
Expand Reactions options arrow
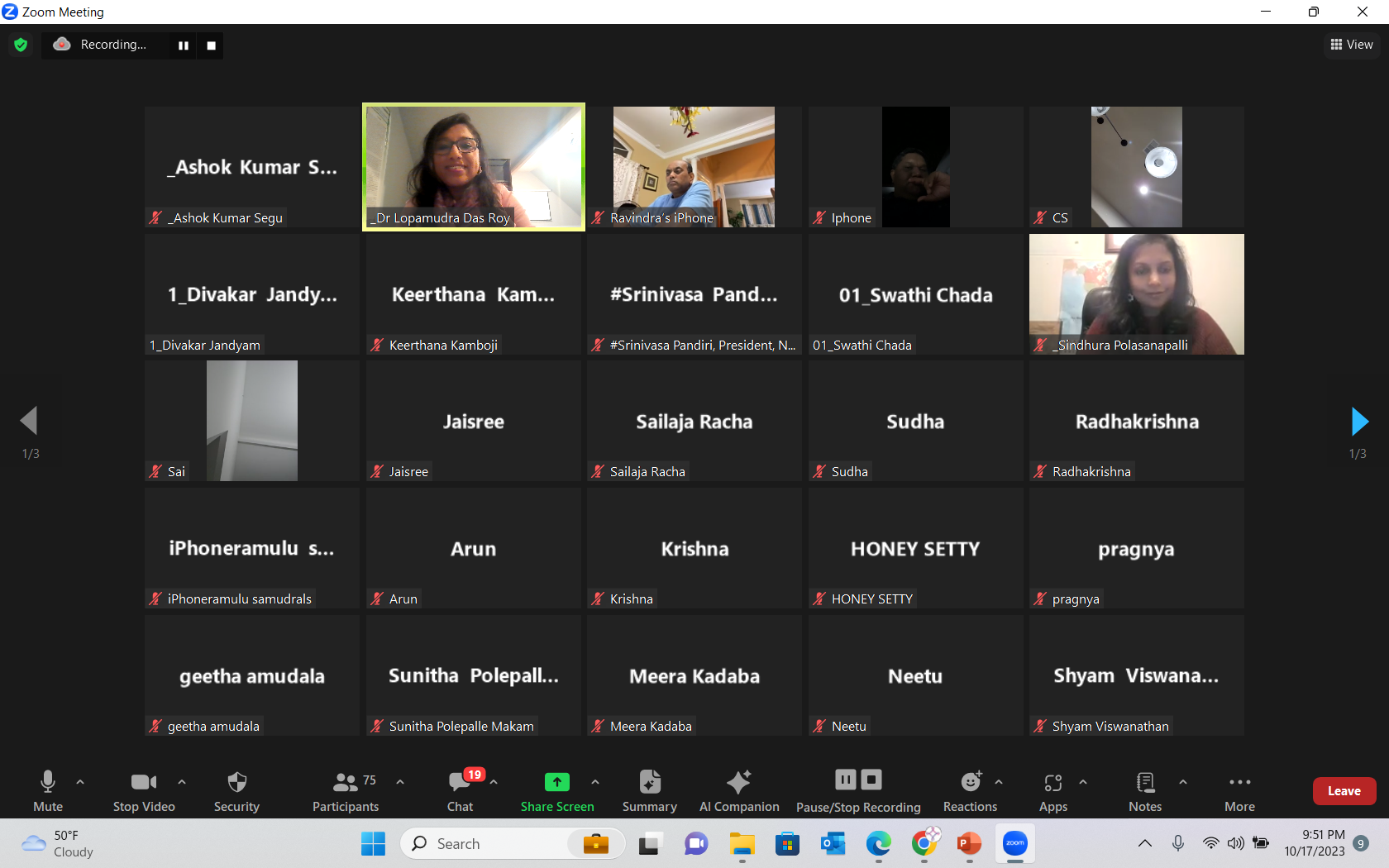point(999,782)
